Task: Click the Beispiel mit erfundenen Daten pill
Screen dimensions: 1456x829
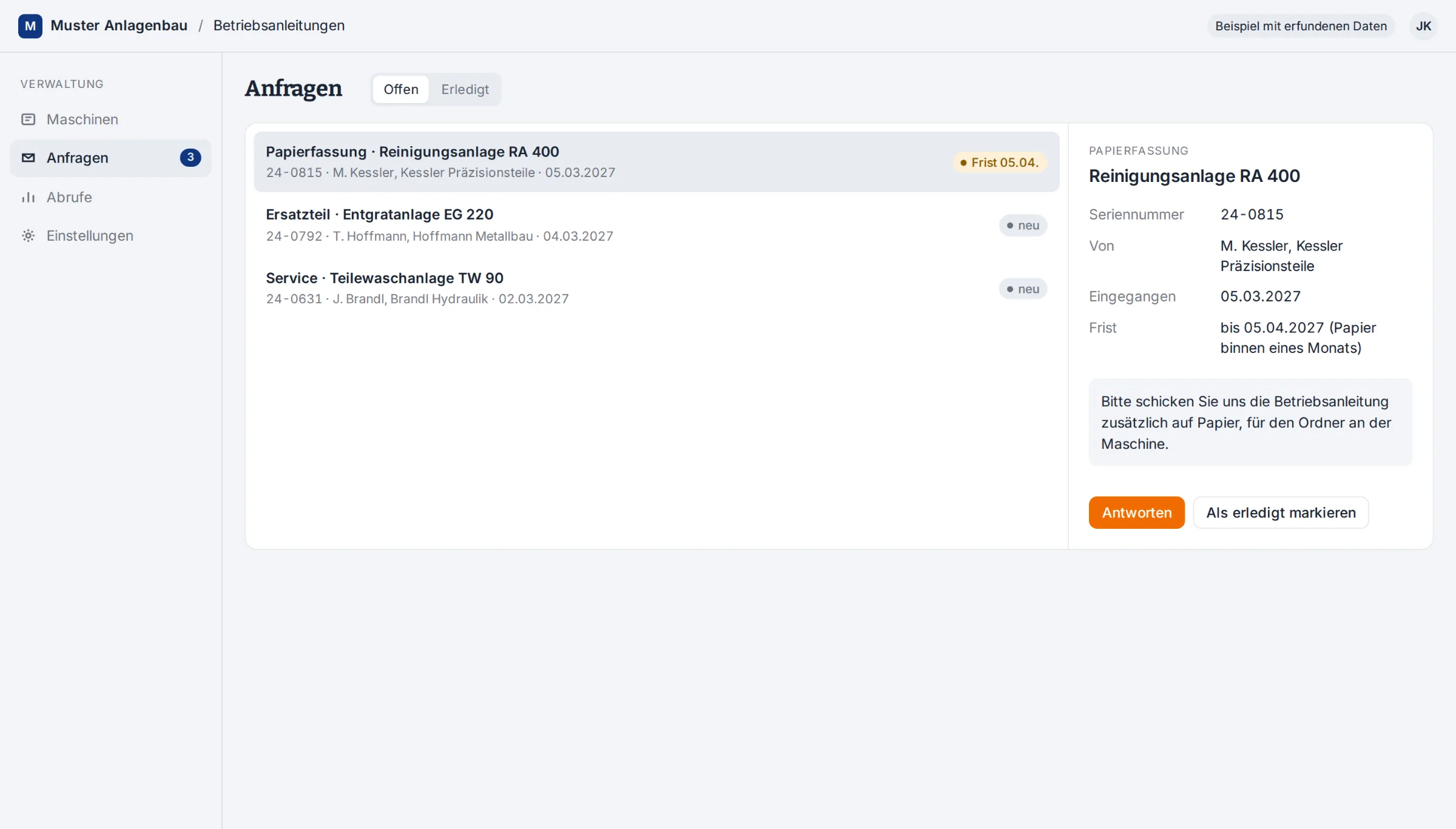Action: pyautogui.click(x=1301, y=26)
